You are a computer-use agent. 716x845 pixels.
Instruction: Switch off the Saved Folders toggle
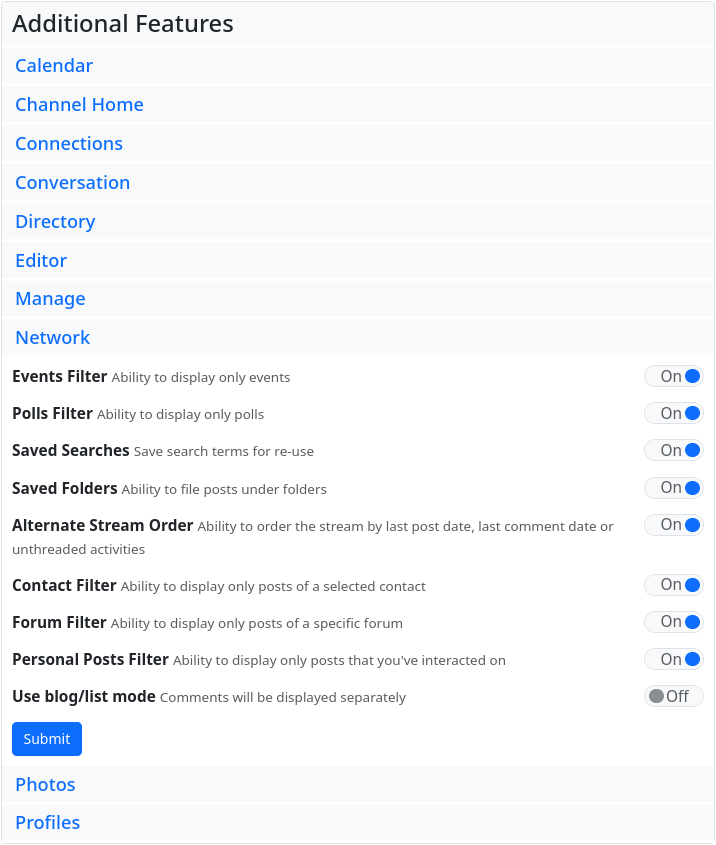pos(673,488)
